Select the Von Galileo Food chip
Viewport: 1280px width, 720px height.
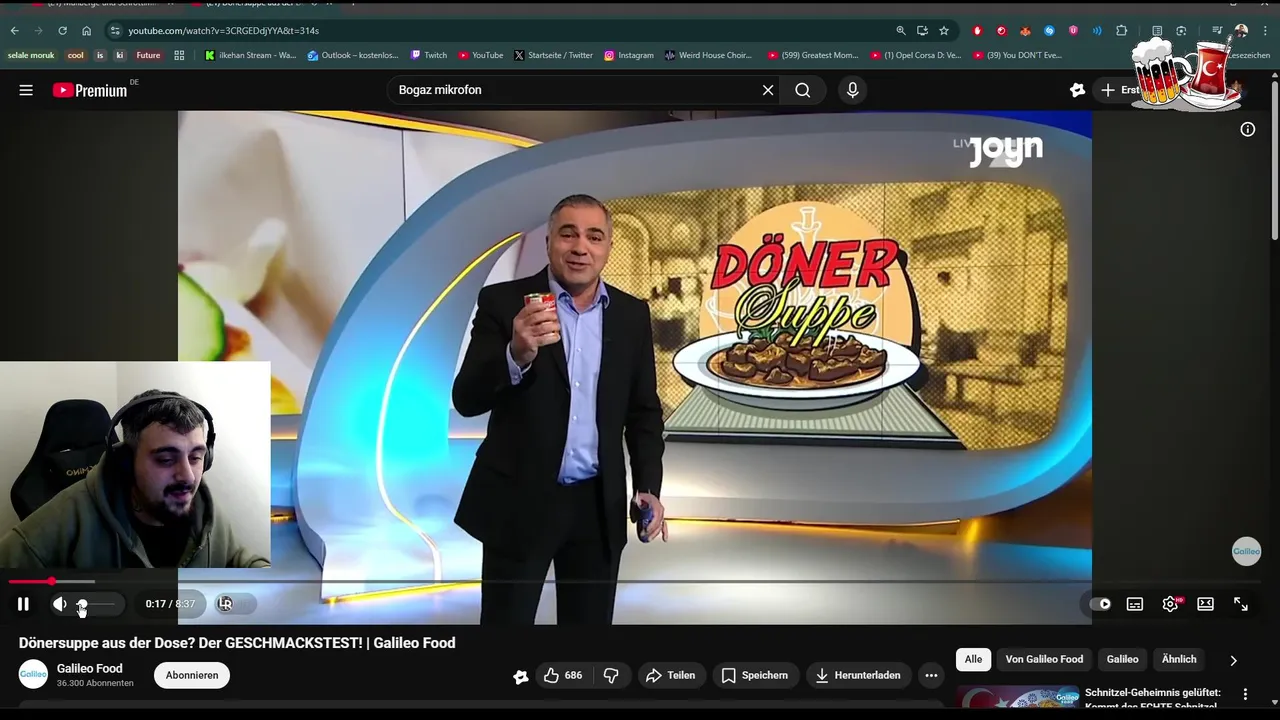coord(1044,659)
